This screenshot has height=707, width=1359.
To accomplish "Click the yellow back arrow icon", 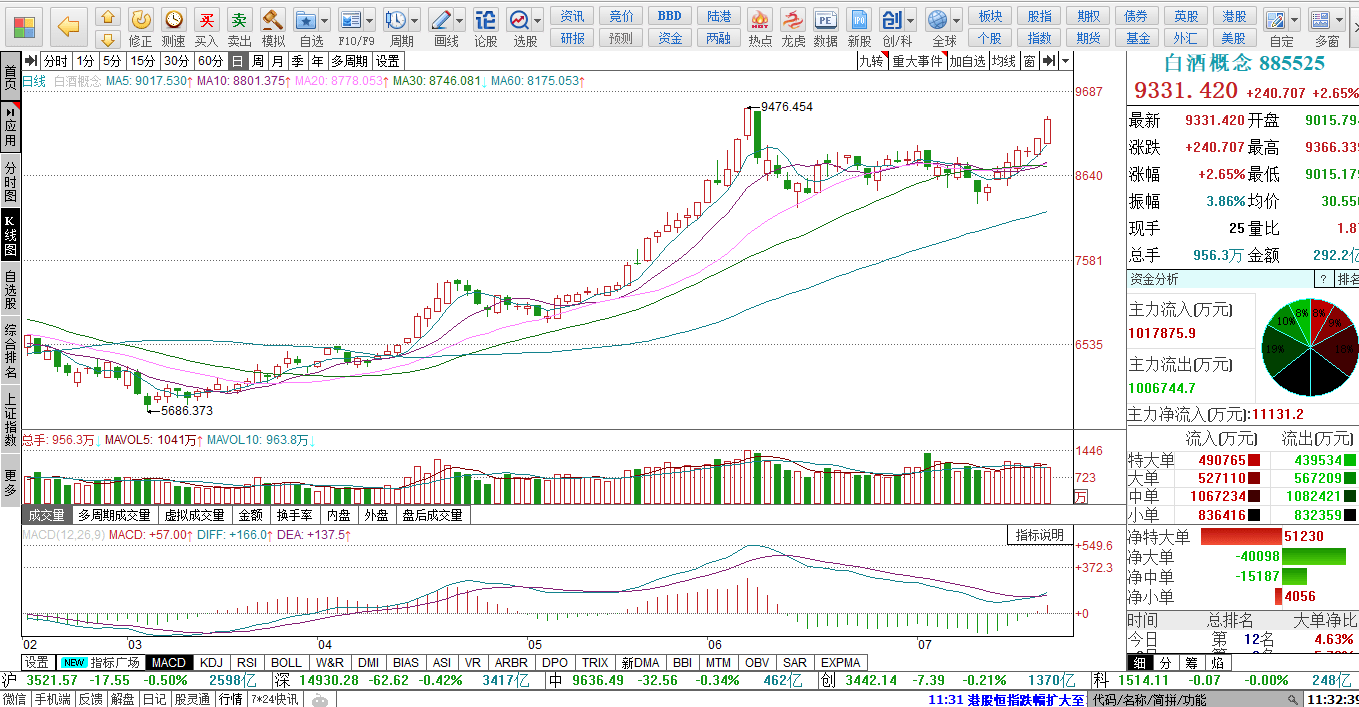I will click(68, 26).
